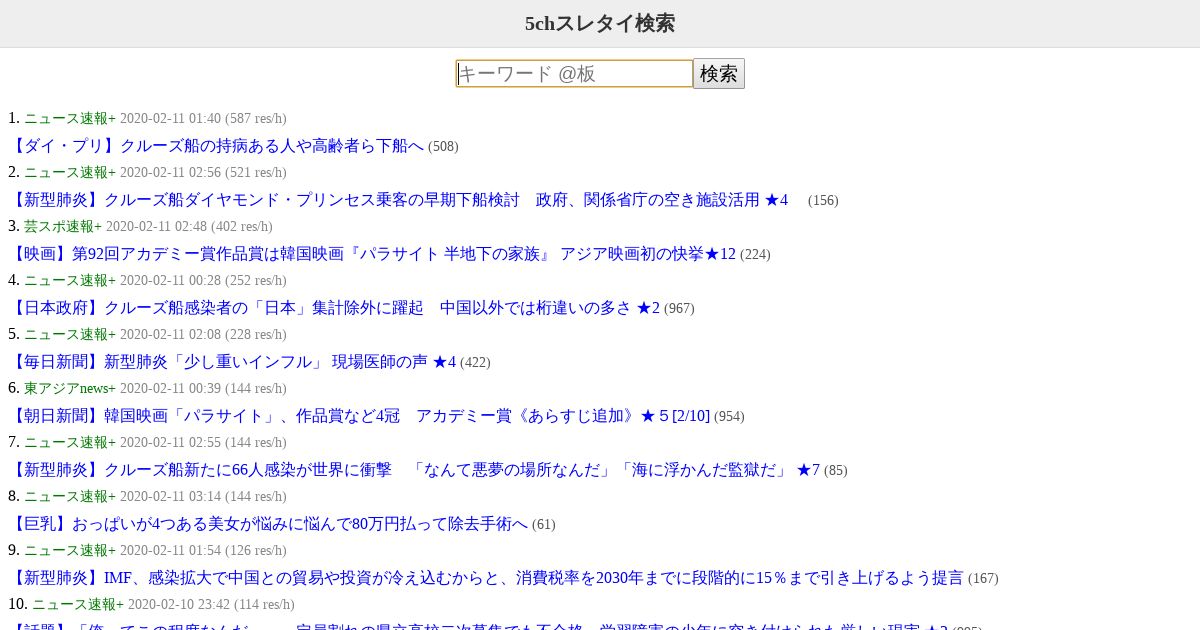Image resolution: width=1200 pixels, height=630 pixels.
Task: Open thread 【ダイ・プリ】クルーズ船の持病ある人や高齢者ら下船へ
Action: (216, 146)
